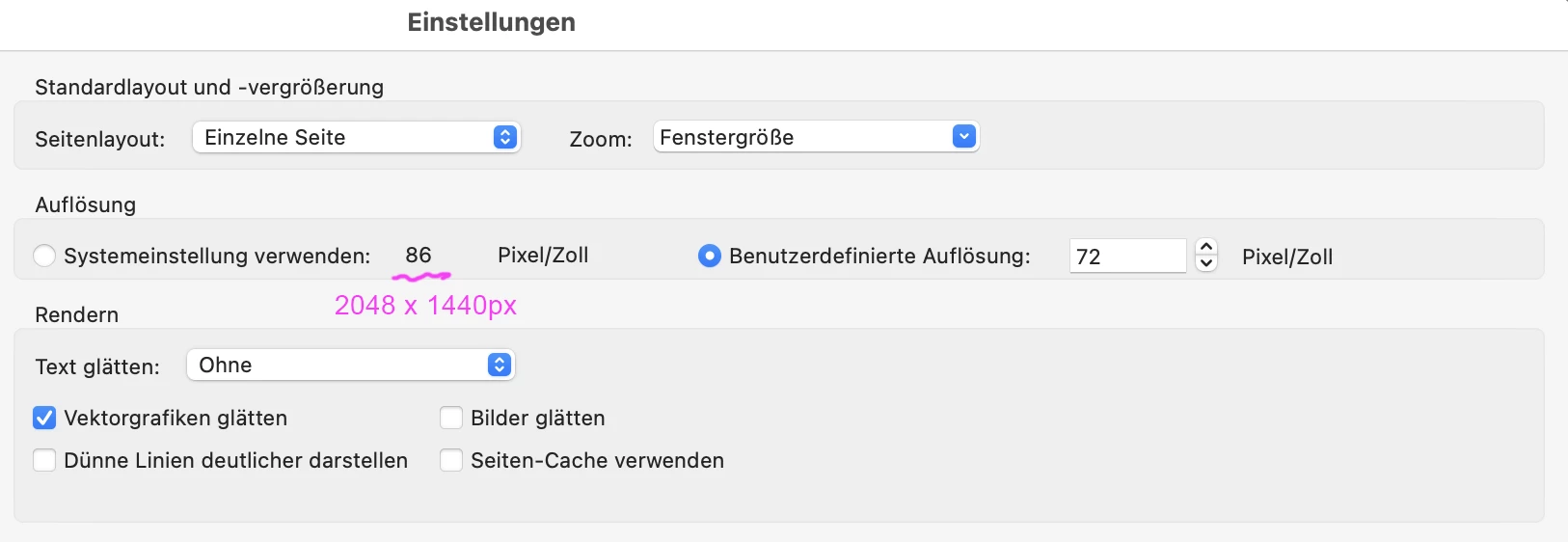Viewport: 1568px width, 542px height.
Task: Select the Systemeinstellung verwenden radio button
Action: (44, 256)
